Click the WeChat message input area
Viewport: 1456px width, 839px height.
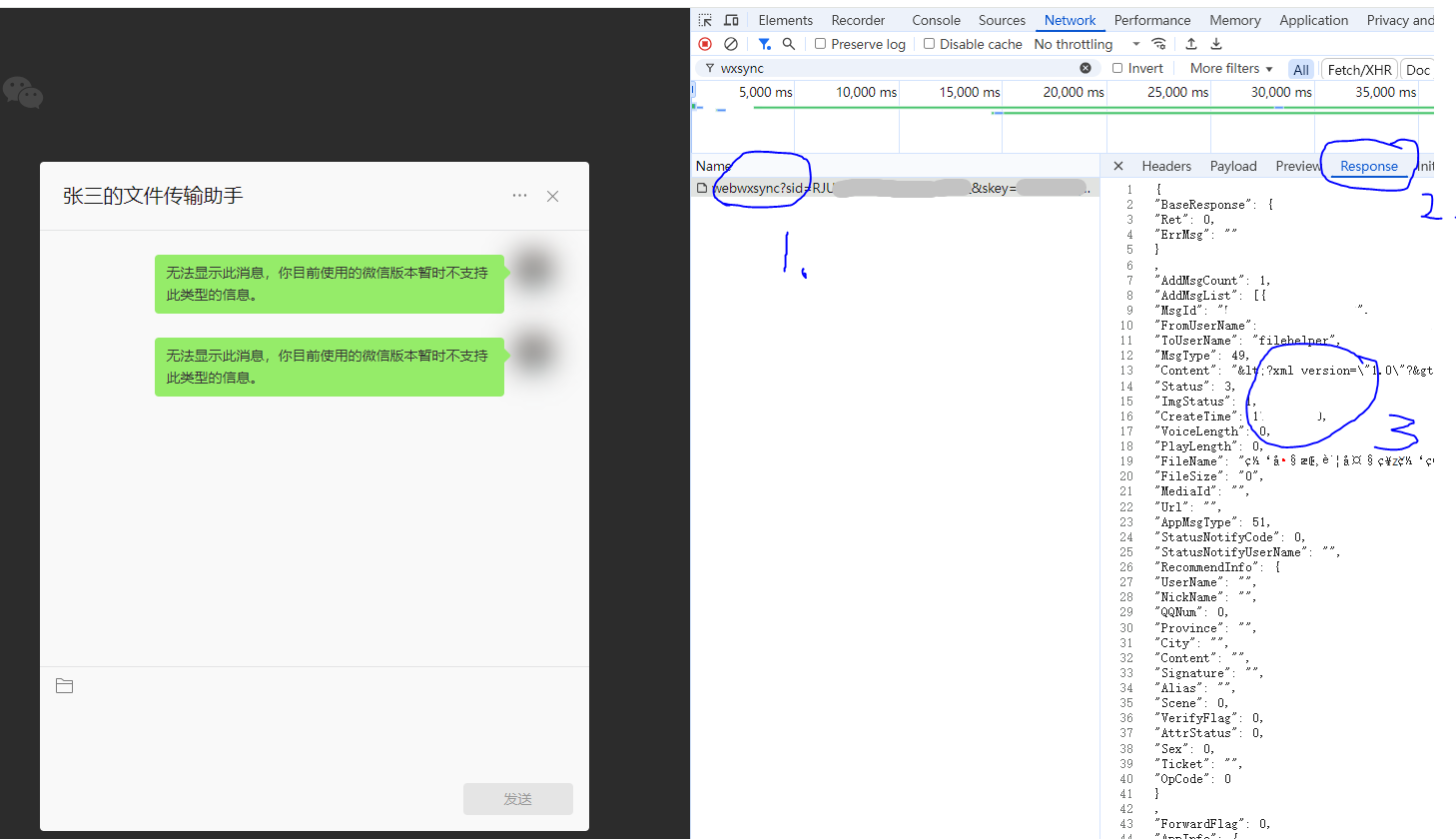coord(314,739)
